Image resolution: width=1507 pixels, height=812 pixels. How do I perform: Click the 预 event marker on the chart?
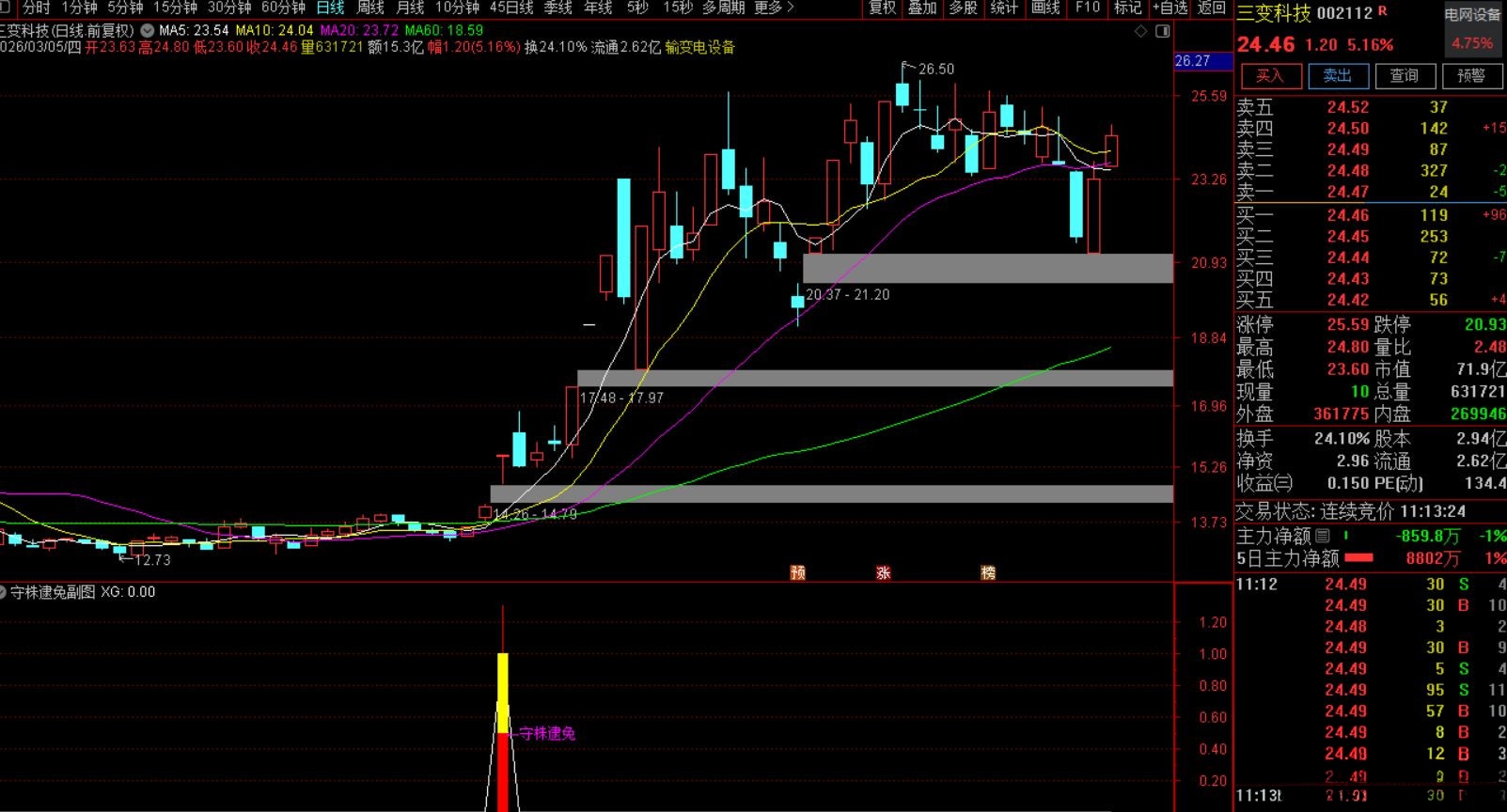[x=798, y=572]
